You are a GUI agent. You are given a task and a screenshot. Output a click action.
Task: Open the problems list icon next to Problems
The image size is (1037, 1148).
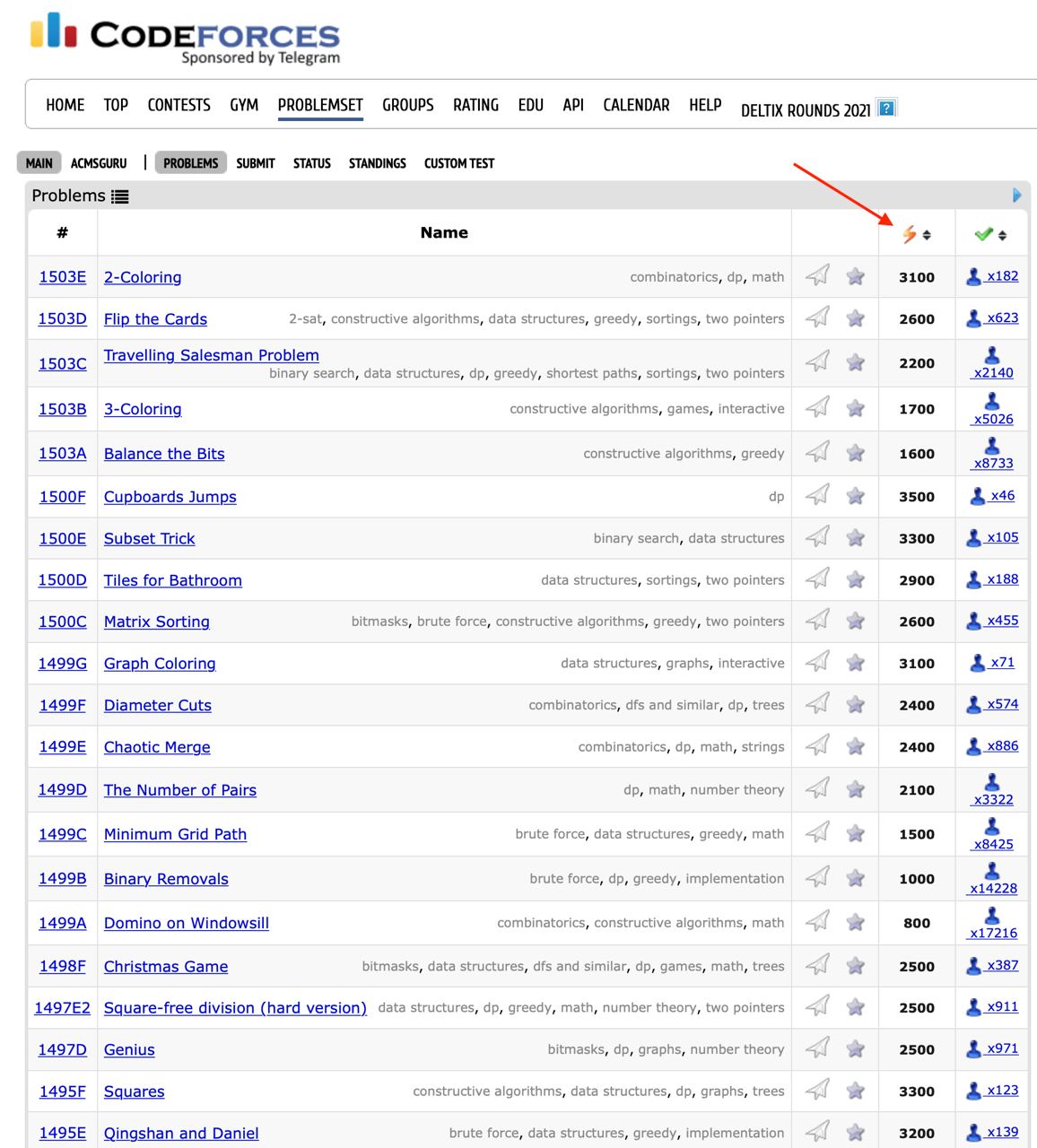(x=120, y=196)
